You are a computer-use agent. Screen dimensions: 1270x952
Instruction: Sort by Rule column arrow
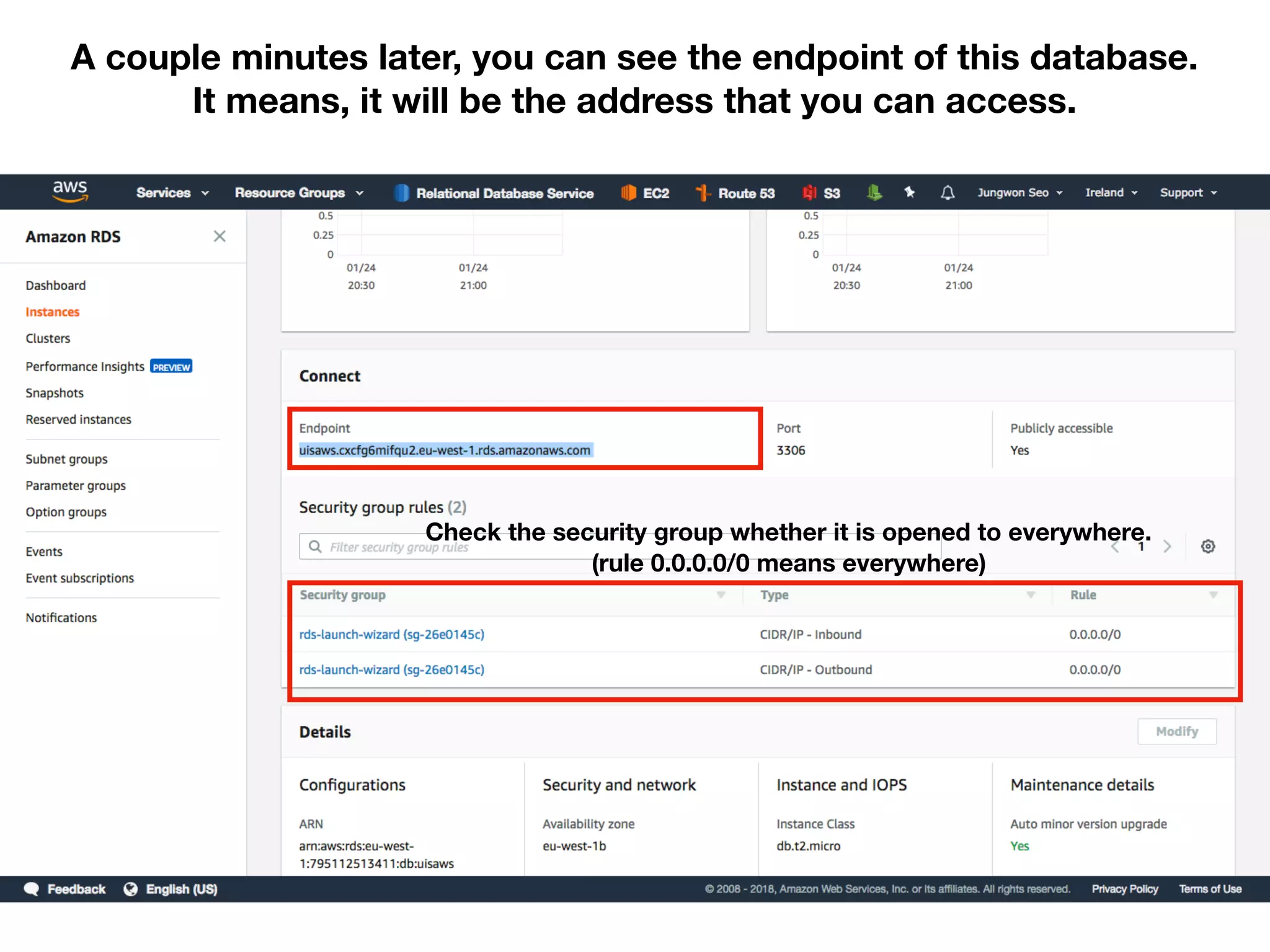tap(1214, 595)
